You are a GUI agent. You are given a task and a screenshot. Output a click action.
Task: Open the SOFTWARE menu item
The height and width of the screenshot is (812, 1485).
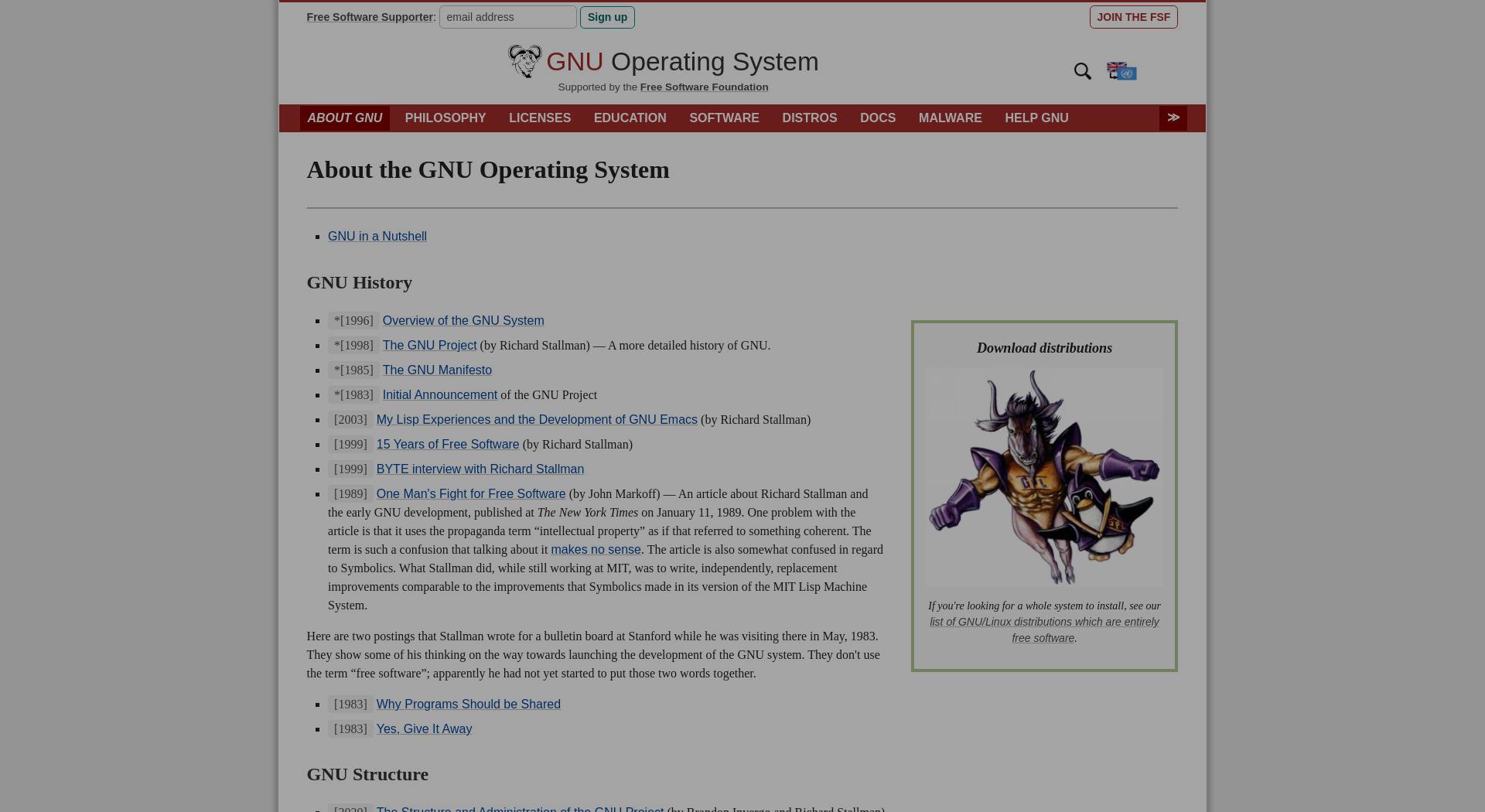pyautogui.click(x=724, y=118)
